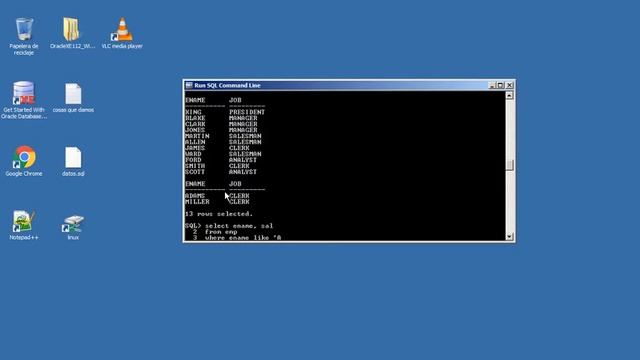Click the console scrollbar up arrow
This screenshot has width=640, height=360.
pos(509,95)
